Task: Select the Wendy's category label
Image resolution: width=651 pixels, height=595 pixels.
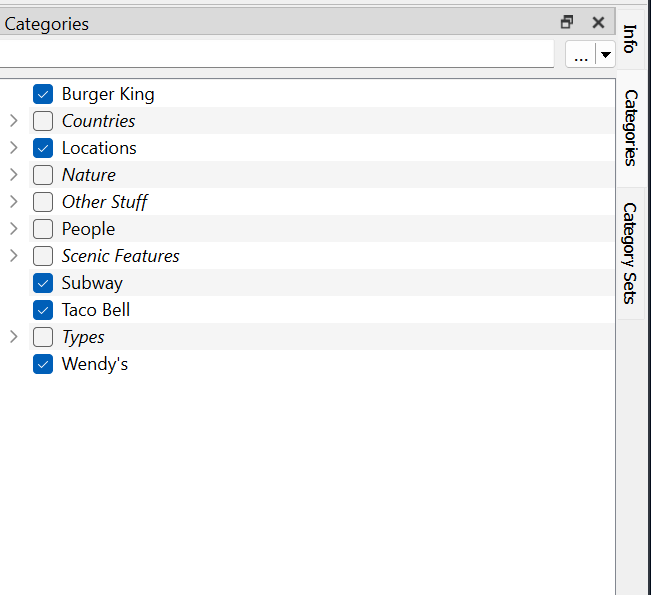Action: pos(95,364)
